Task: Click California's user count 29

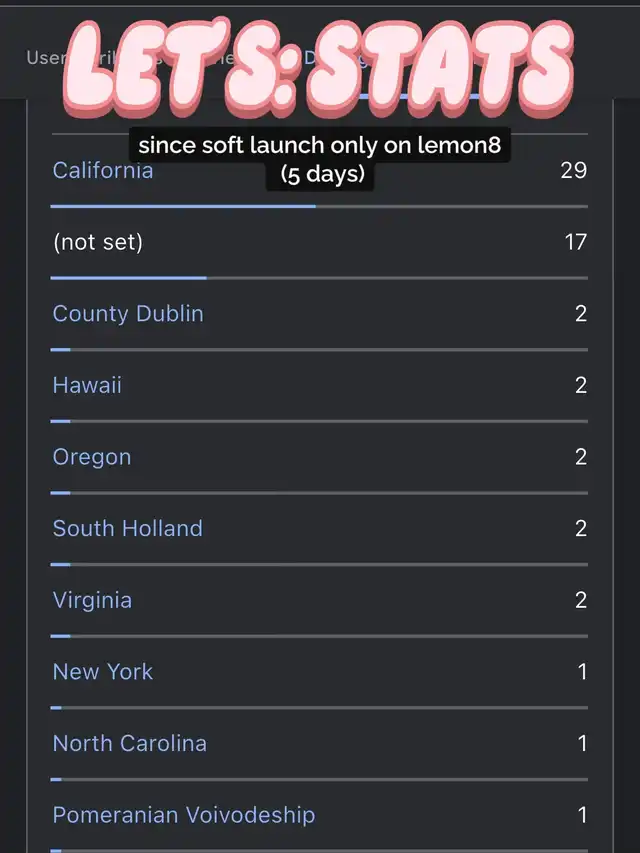Action: tap(574, 170)
